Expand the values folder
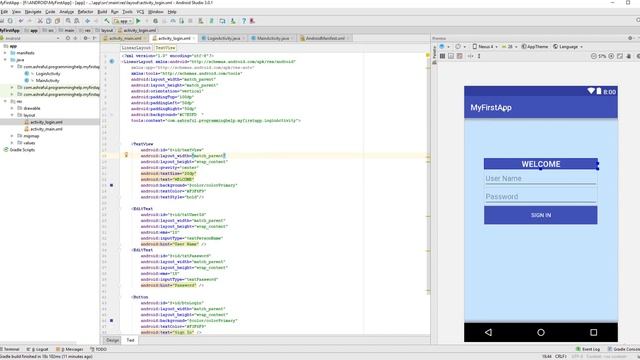Screen dimensions: 640x360 12,143
